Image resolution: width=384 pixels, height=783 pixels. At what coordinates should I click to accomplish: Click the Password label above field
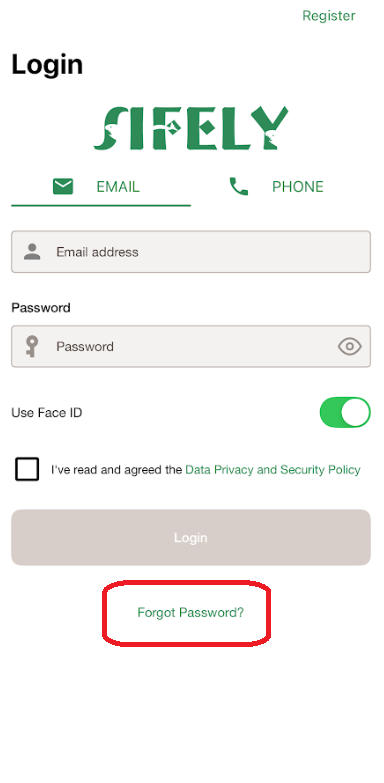point(40,308)
